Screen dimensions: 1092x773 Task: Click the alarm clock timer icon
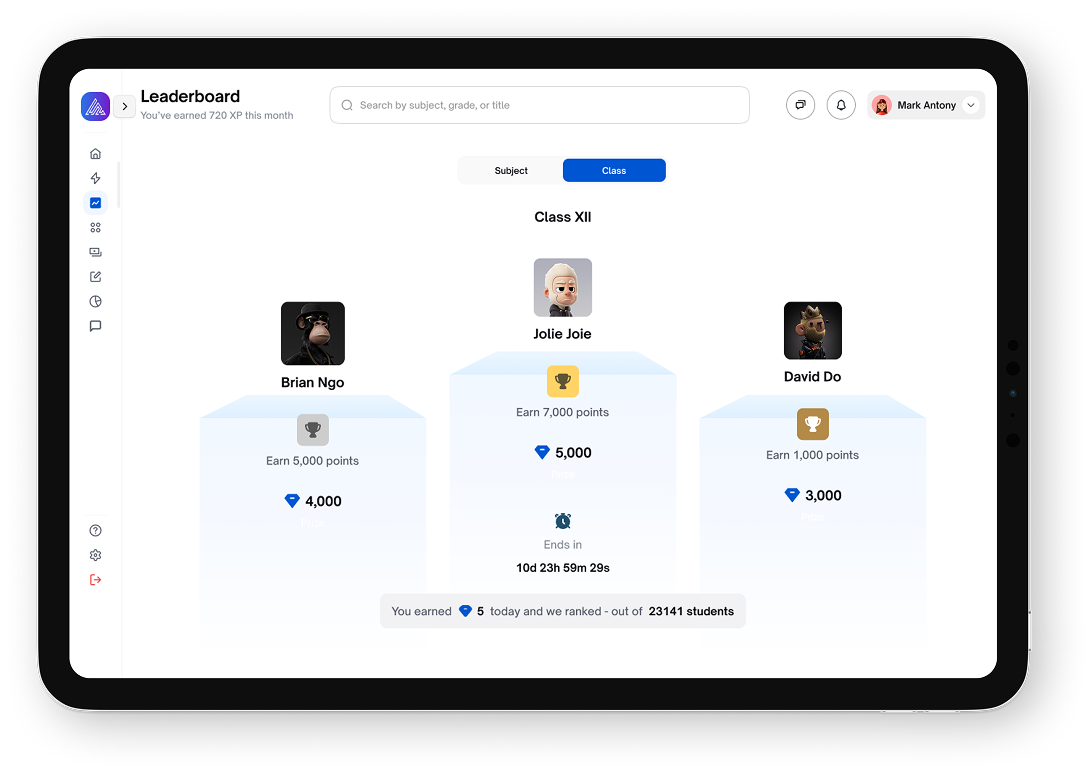click(x=563, y=521)
